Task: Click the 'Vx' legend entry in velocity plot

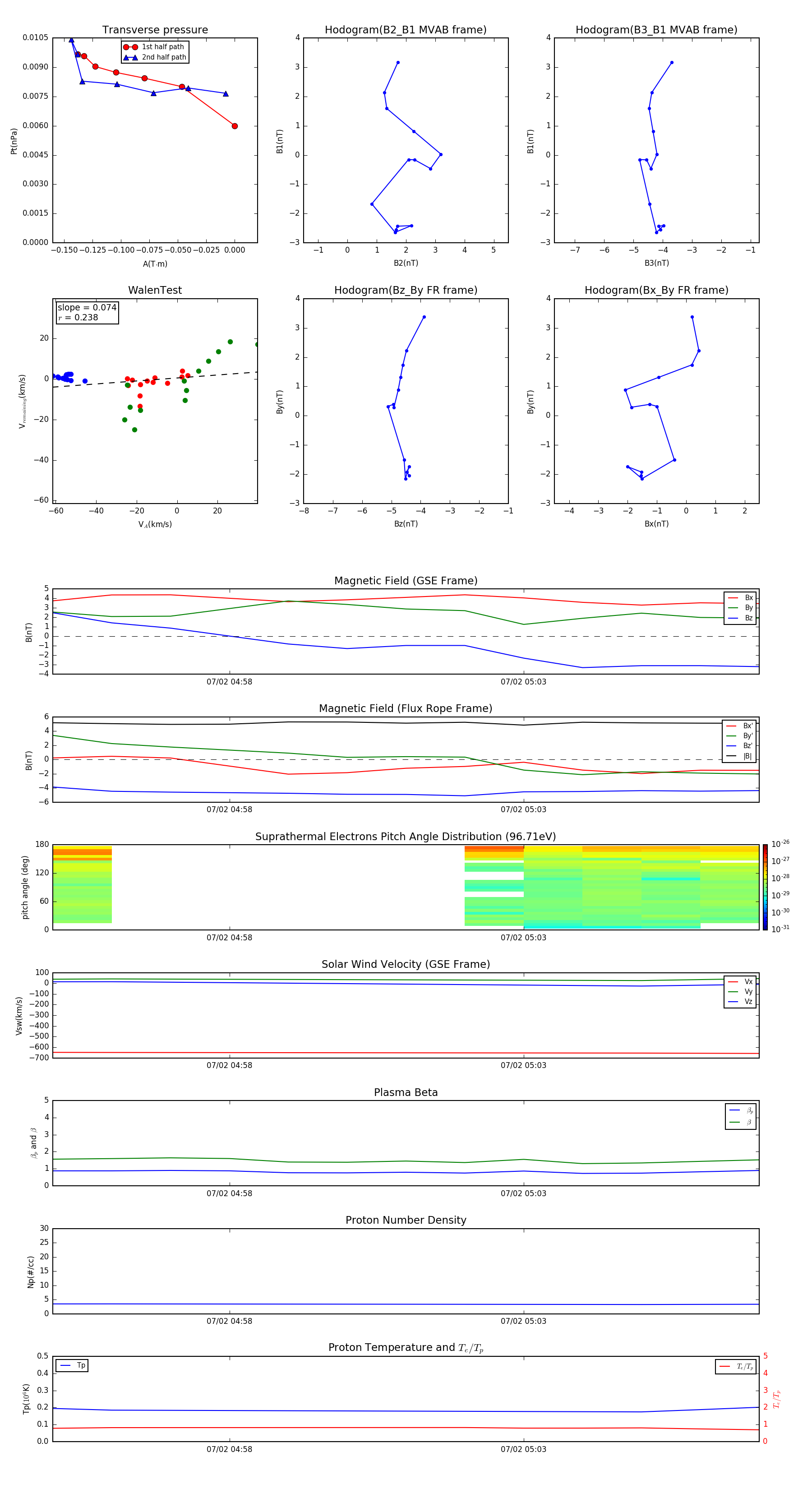Action: tap(740, 981)
